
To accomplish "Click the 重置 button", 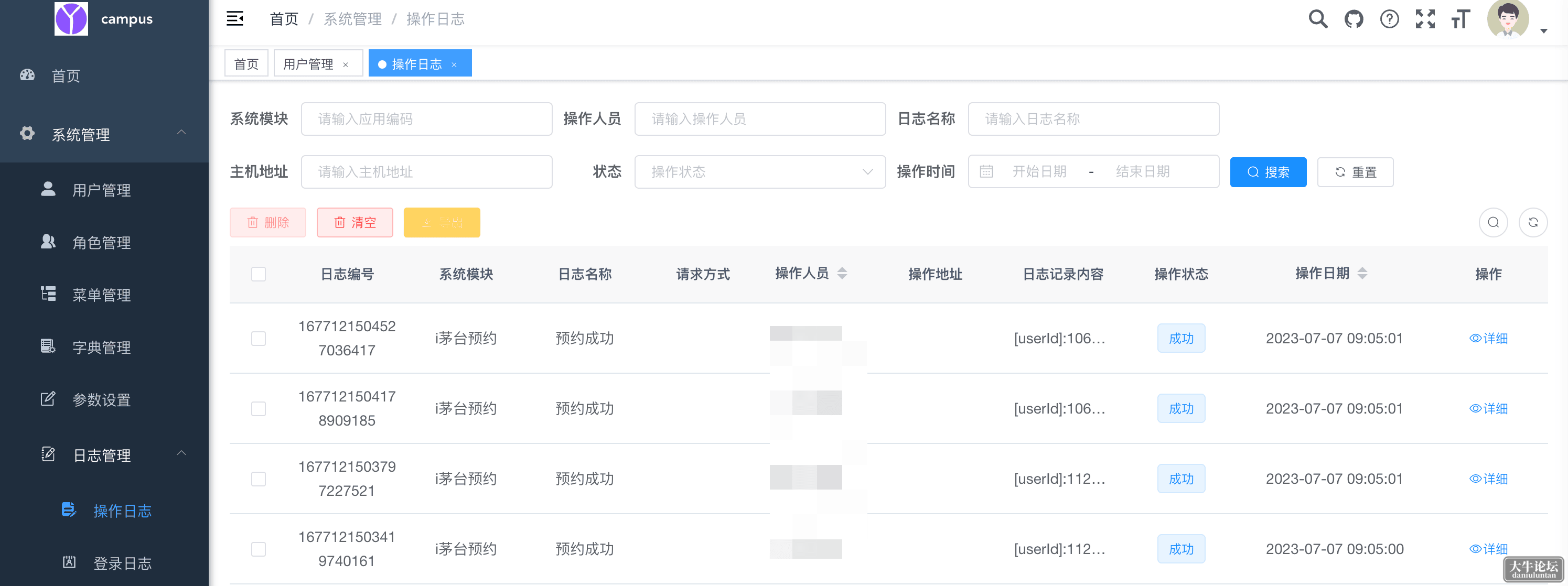I will (x=1355, y=172).
